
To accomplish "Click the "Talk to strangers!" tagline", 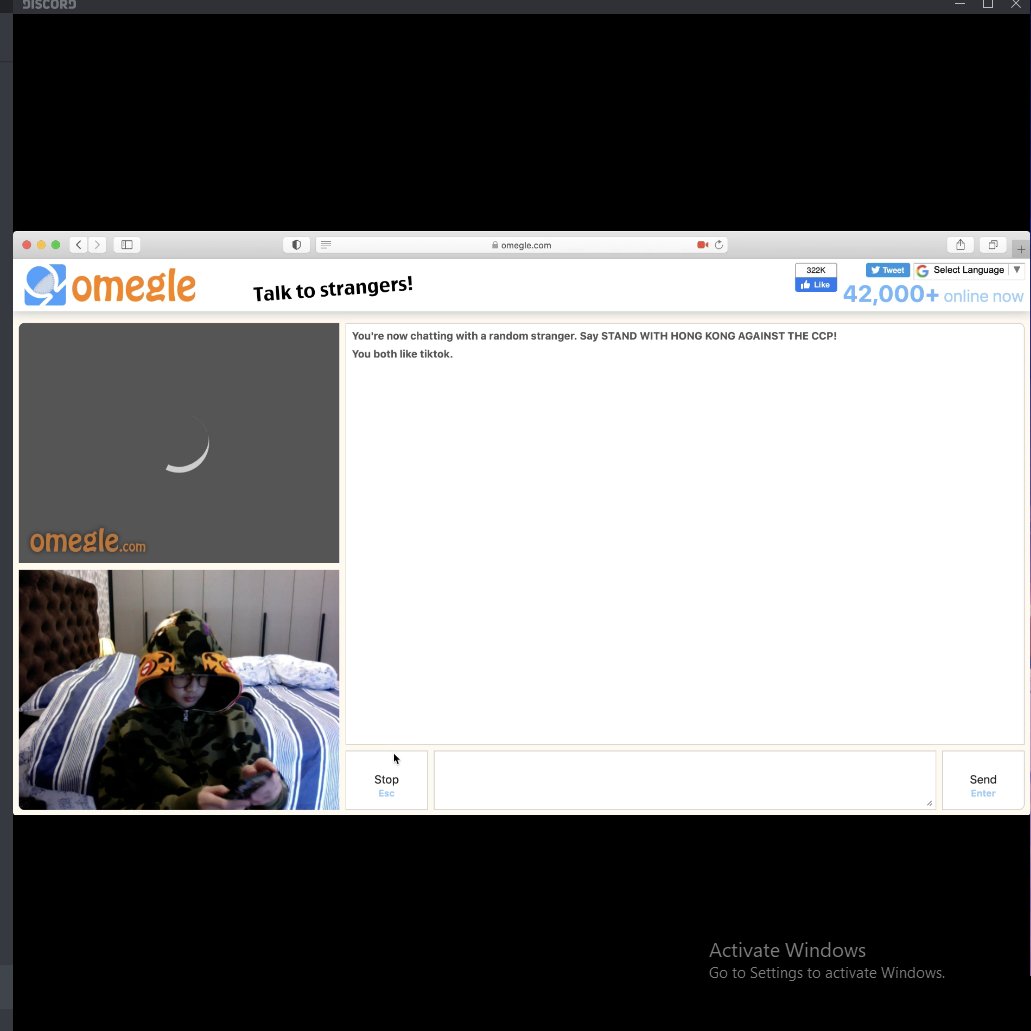I will click(x=333, y=289).
